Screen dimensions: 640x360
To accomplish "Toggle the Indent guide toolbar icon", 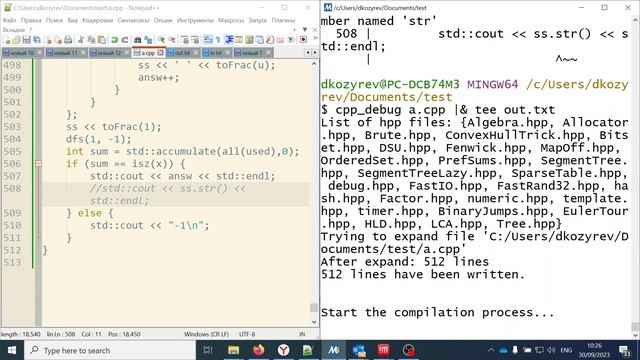I will (x=229, y=40).
